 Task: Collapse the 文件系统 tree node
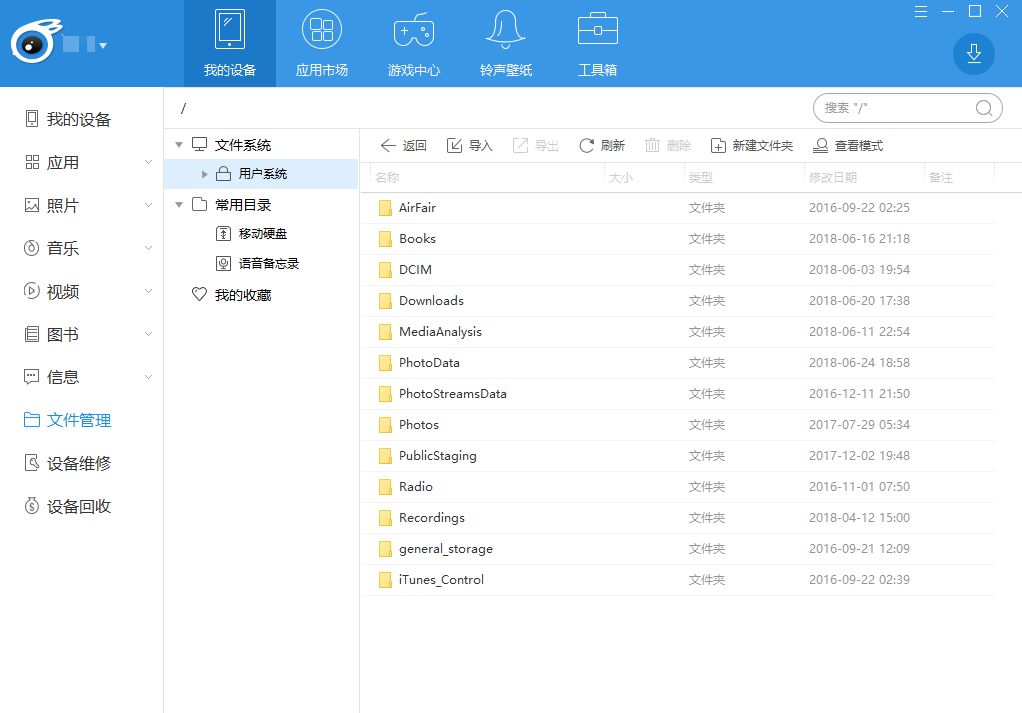coord(179,145)
